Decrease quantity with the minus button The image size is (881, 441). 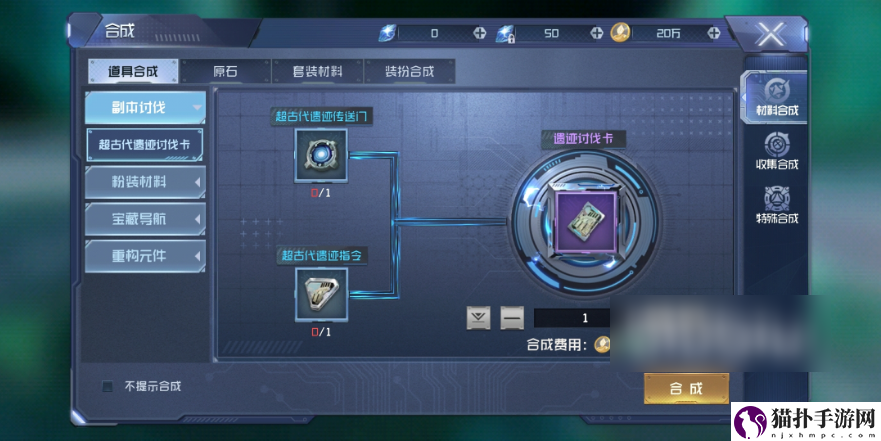(512, 318)
